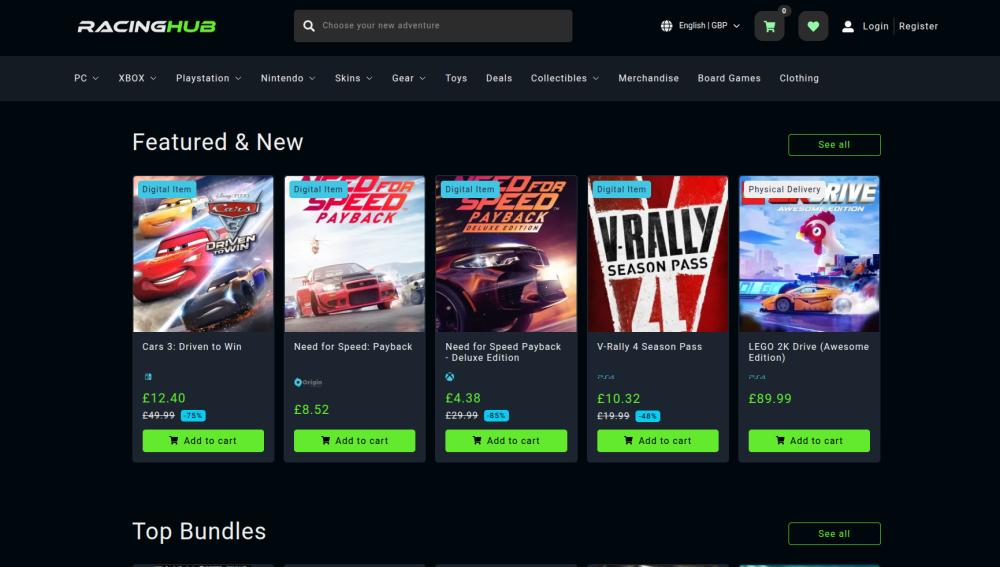Click the globe language icon

coord(666,26)
